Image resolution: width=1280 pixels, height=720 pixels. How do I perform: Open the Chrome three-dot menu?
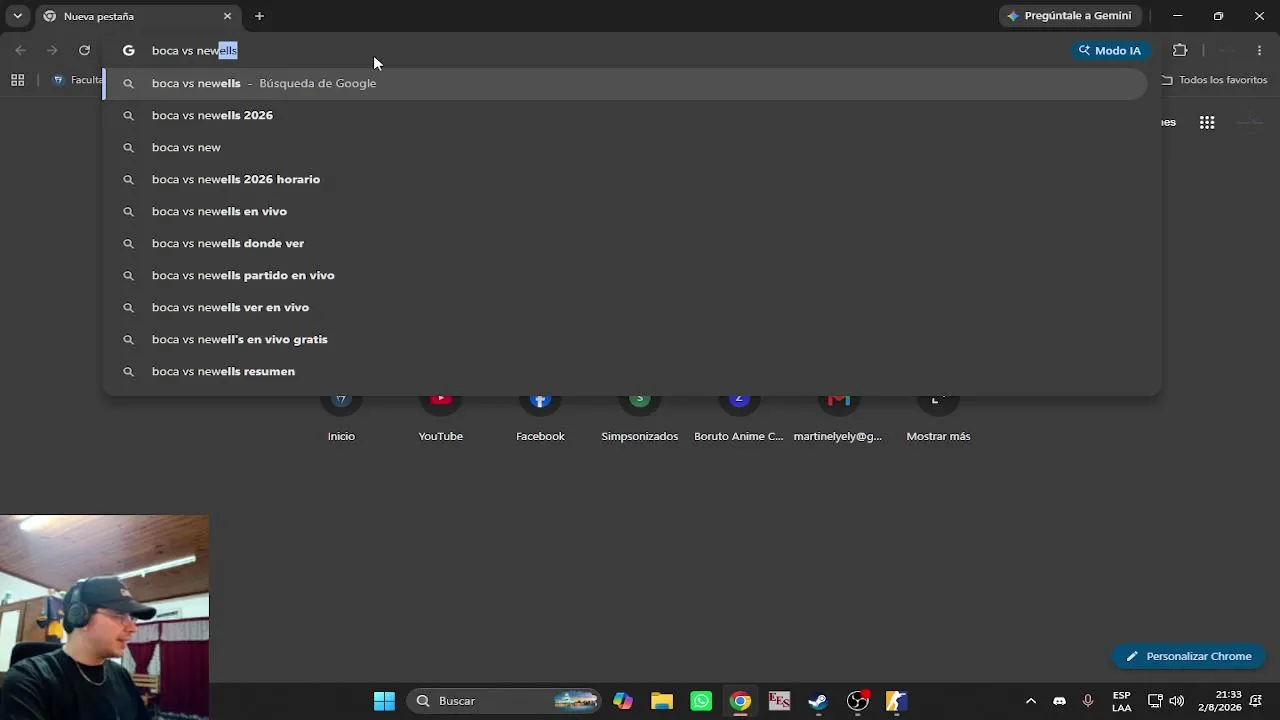click(1259, 50)
